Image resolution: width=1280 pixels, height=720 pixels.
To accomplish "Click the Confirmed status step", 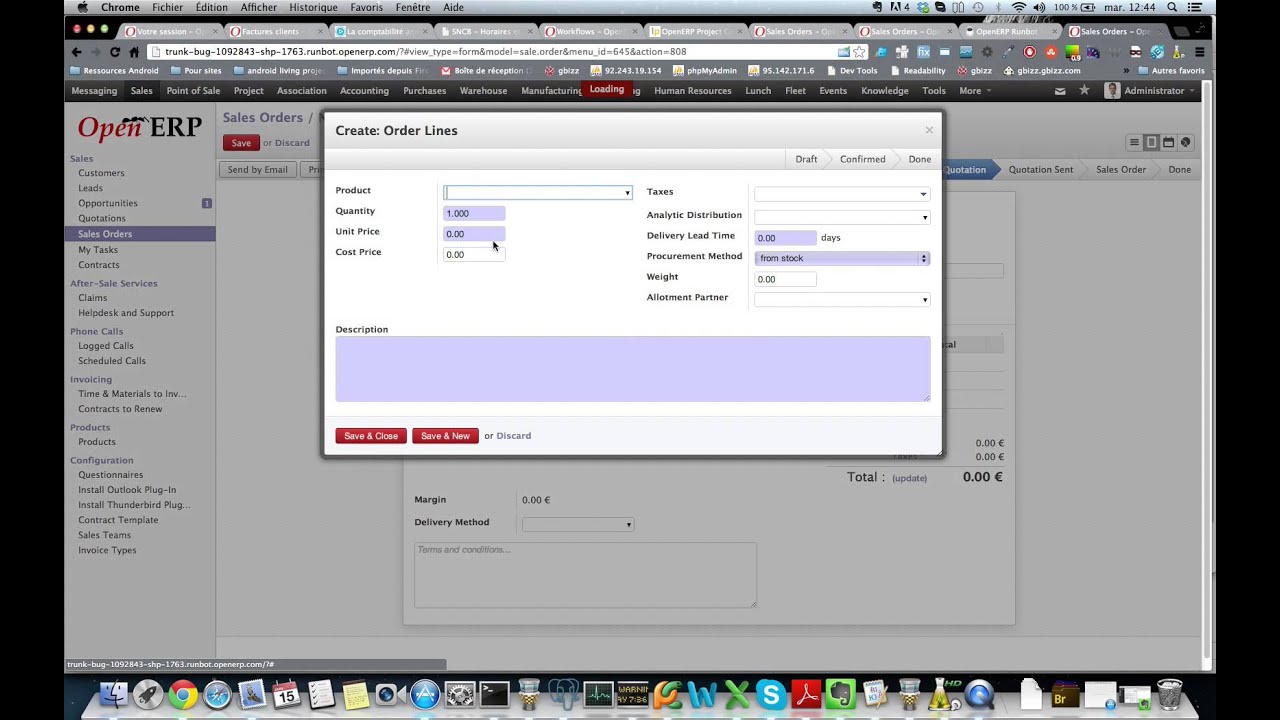I will [x=862, y=159].
